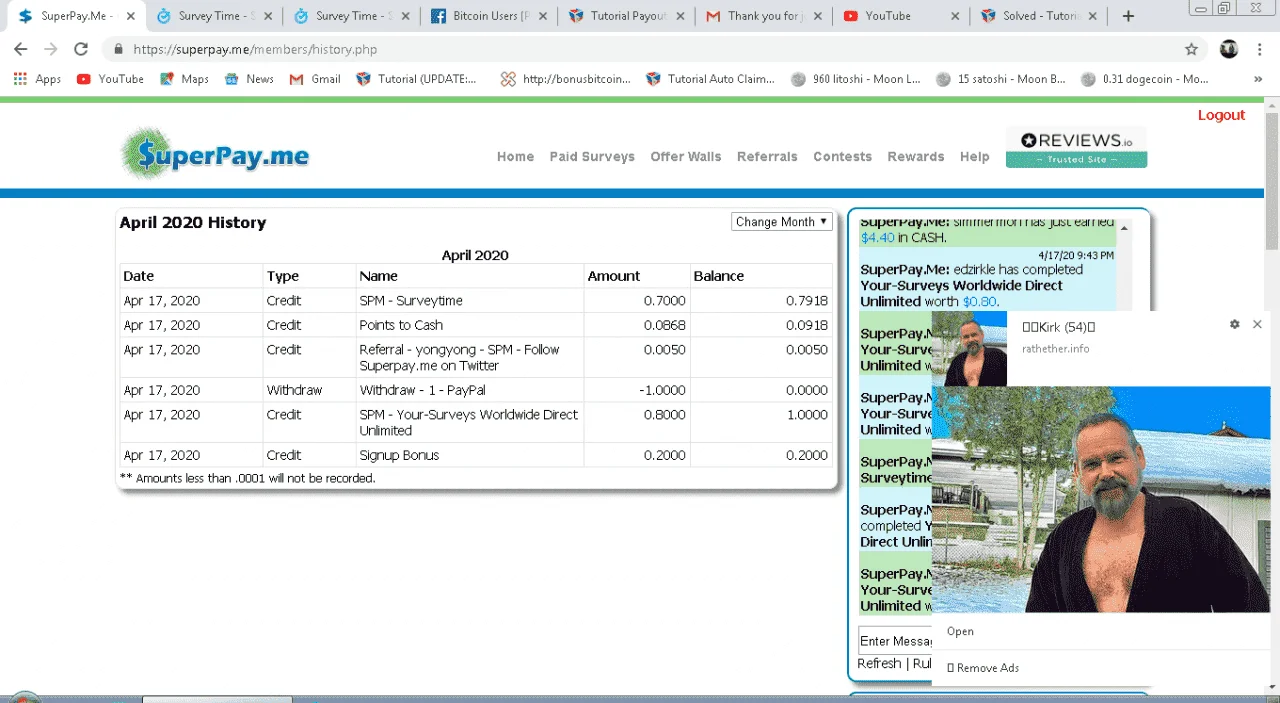Screen dimensions: 1280x703
Task: Select the Withdraw - 1 - PayPal entry
Action: [x=423, y=390]
